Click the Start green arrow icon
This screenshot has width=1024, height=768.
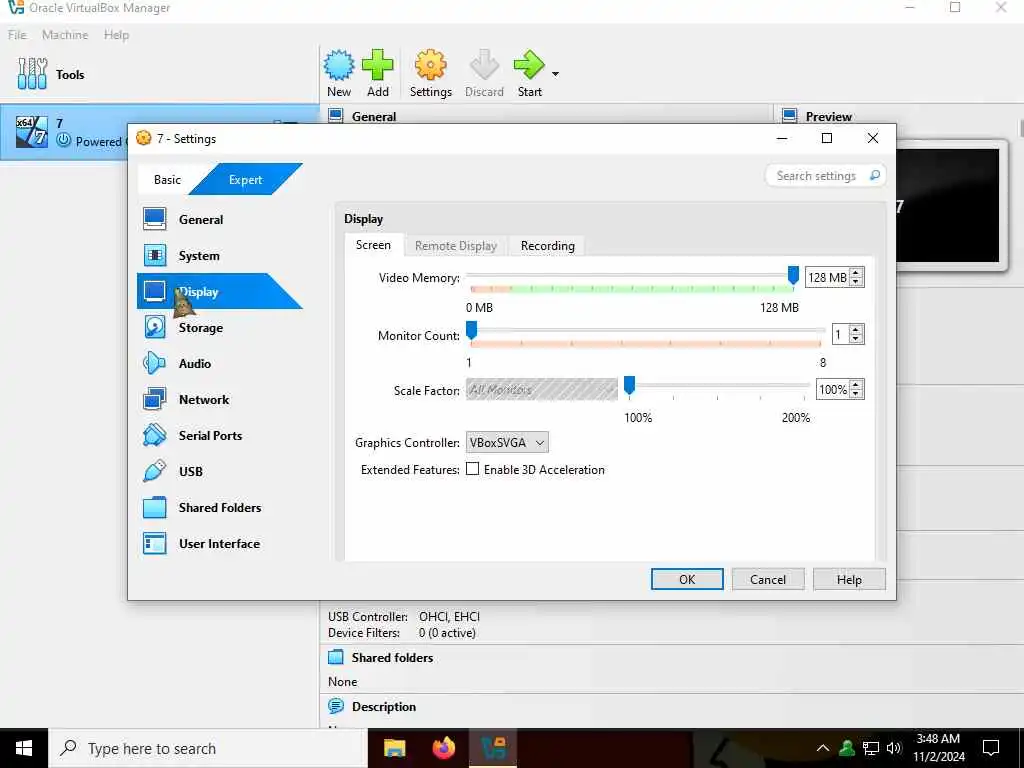(x=528, y=65)
